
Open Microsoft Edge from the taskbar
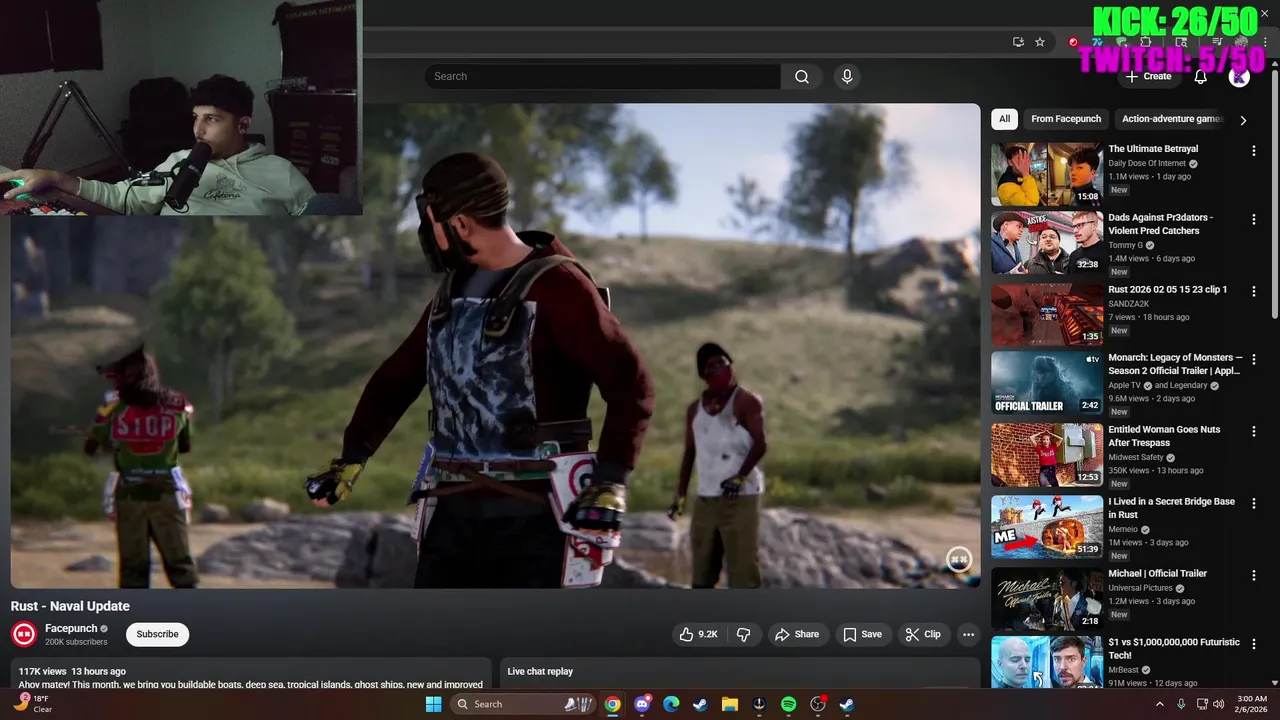pyautogui.click(x=671, y=704)
